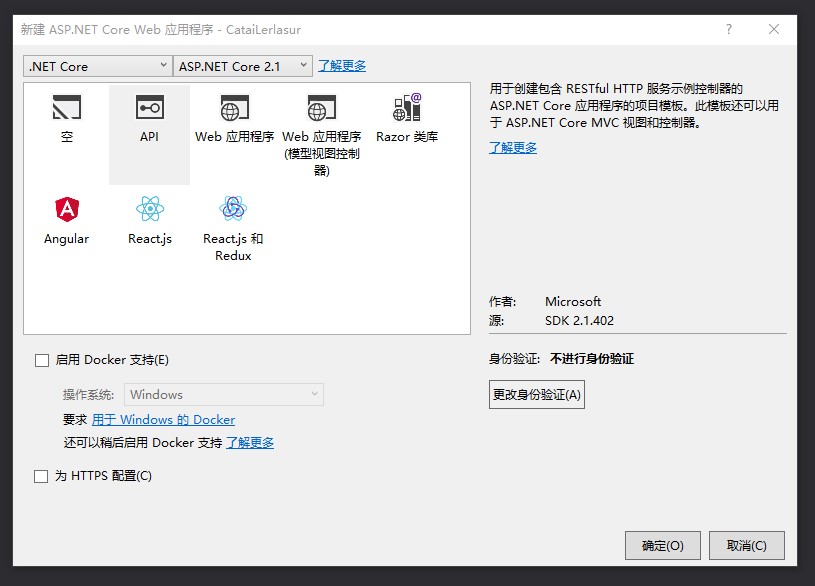Viewport: 815px width, 586px height.
Task: Confirm with 确定(O) button
Action: pos(663,545)
